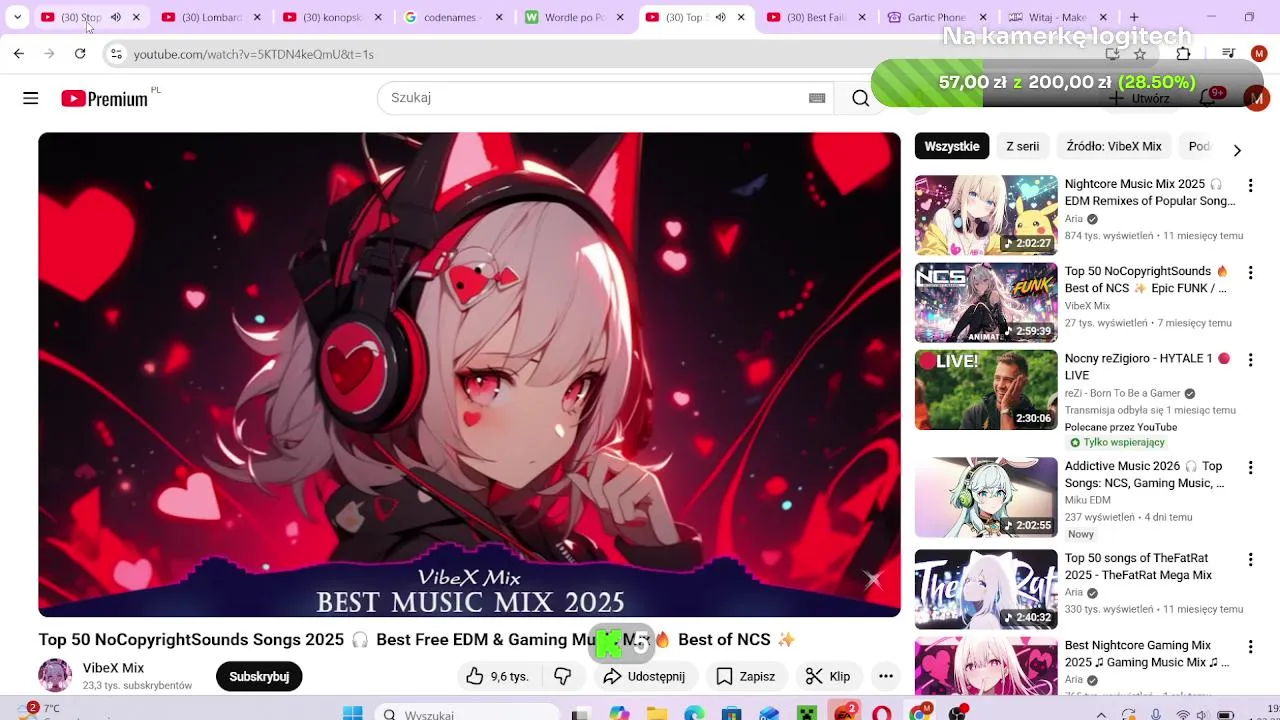Save the video with Zapisz
Image resolution: width=1280 pixels, height=720 pixels.
click(746, 677)
